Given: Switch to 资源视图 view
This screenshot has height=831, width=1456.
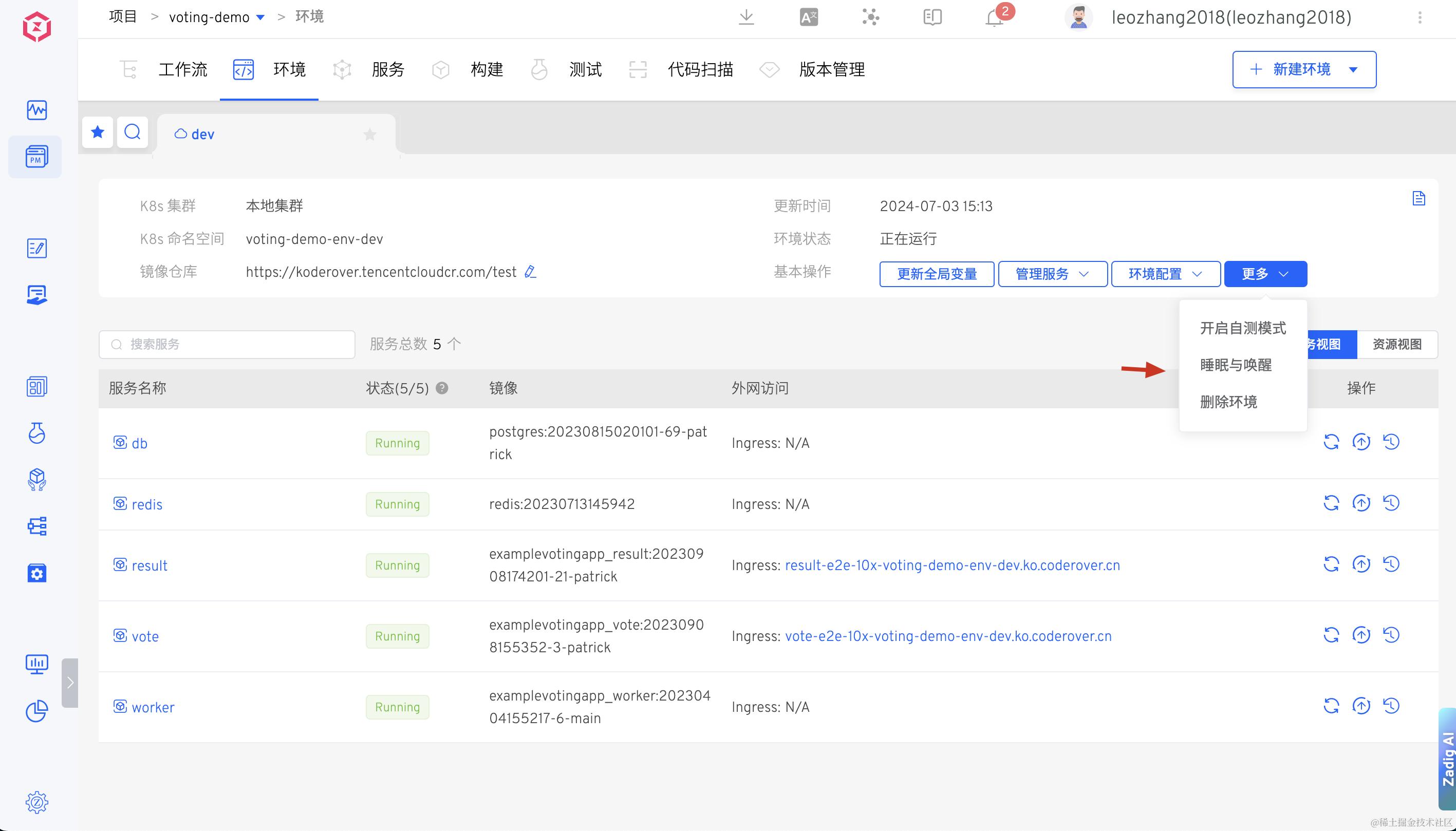Looking at the screenshot, I should click(x=1396, y=344).
